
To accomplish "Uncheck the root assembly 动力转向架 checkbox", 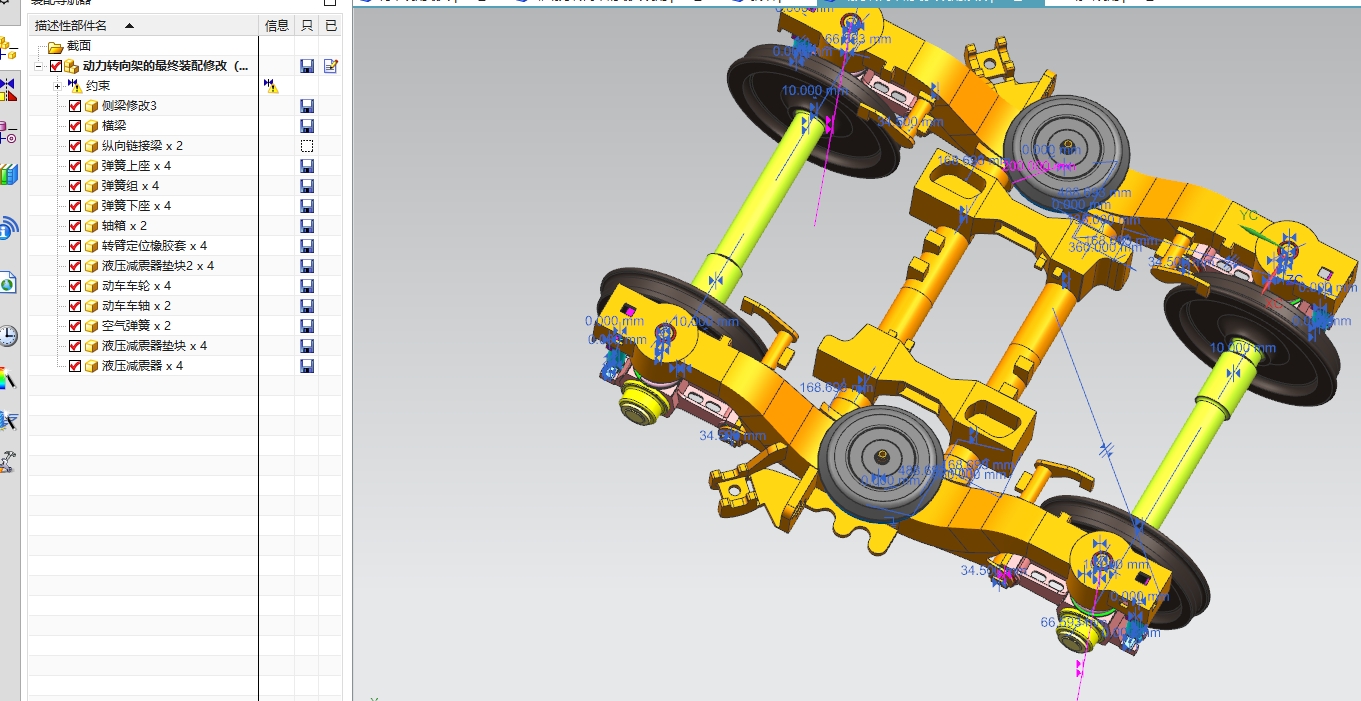I will 56,66.
